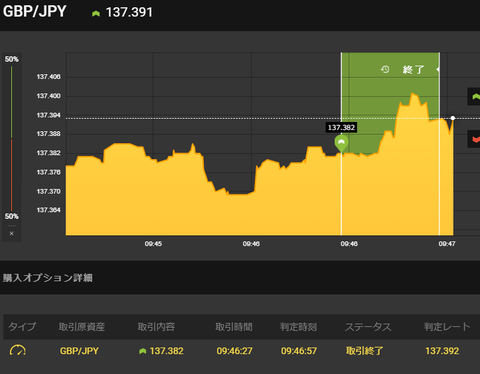The width and height of the screenshot is (480, 374).
Task: Click the top 50% sentiment label
Action: 12,59
